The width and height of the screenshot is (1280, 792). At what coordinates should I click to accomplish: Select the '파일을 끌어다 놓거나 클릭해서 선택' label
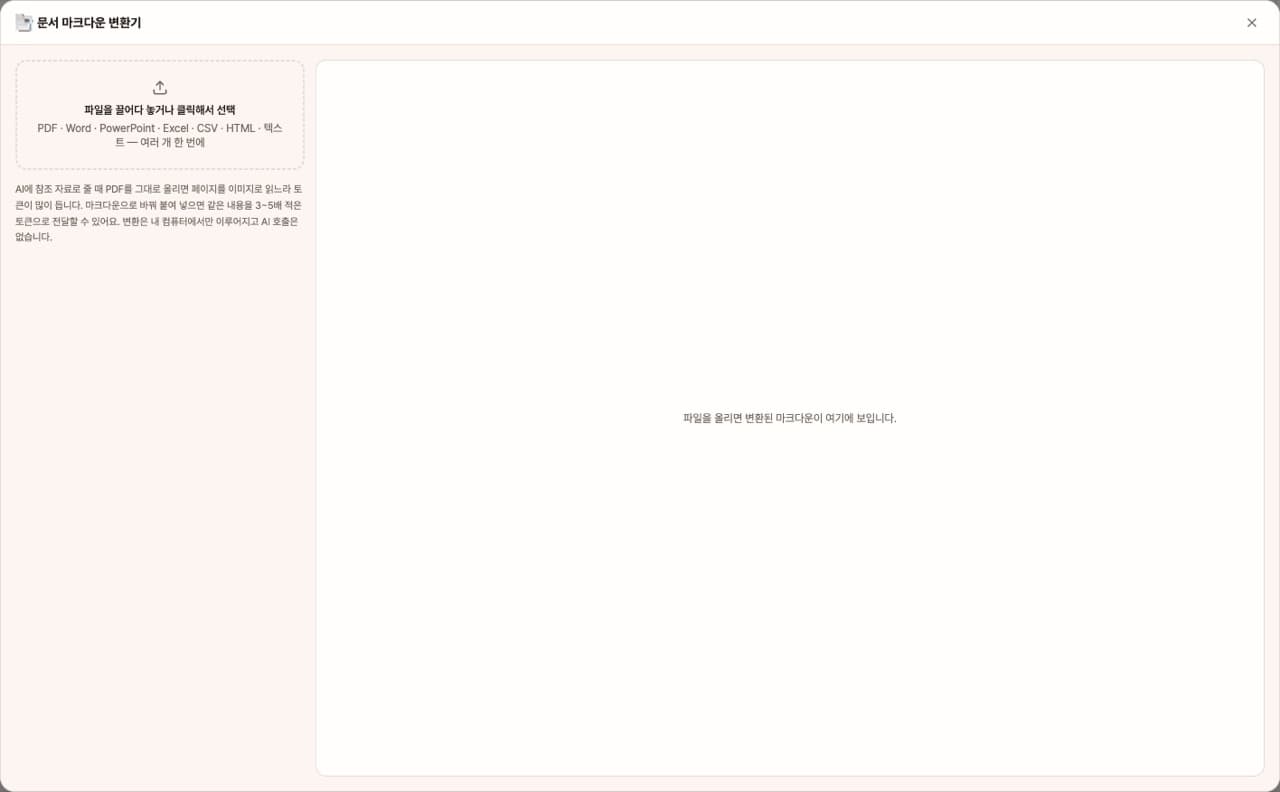(x=160, y=110)
